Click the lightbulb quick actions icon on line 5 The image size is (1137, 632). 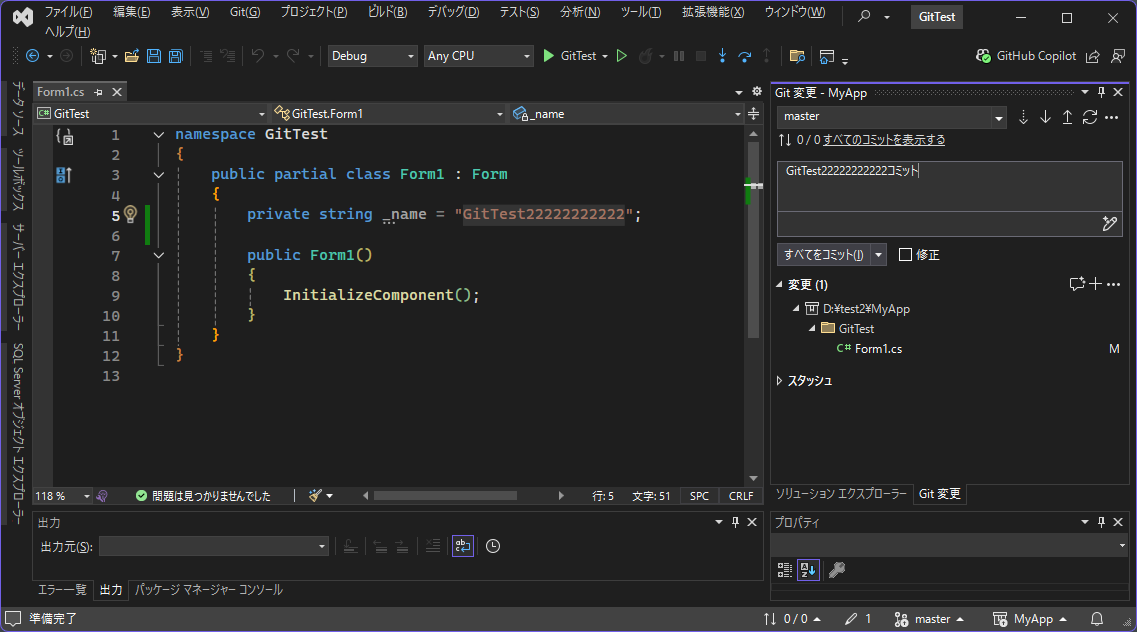click(129, 214)
